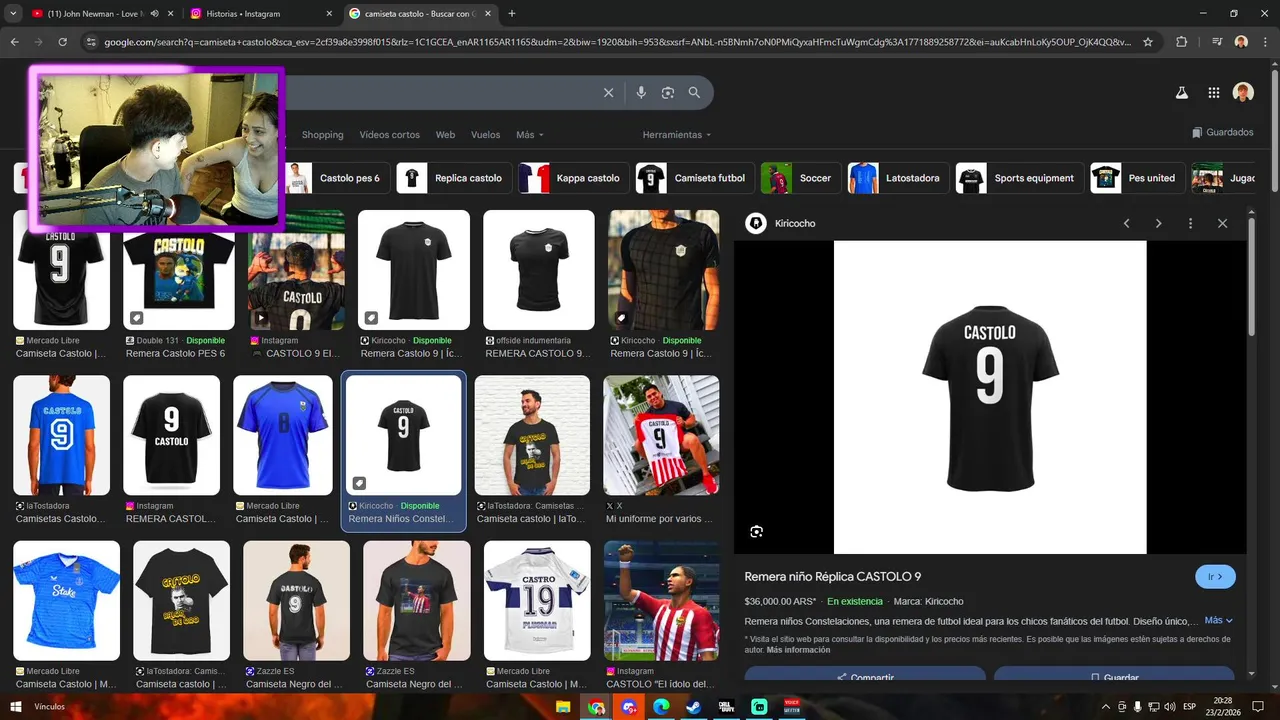Clear the search box with the X icon
The image size is (1280, 720).
pyautogui.click(x=608, y=93)
